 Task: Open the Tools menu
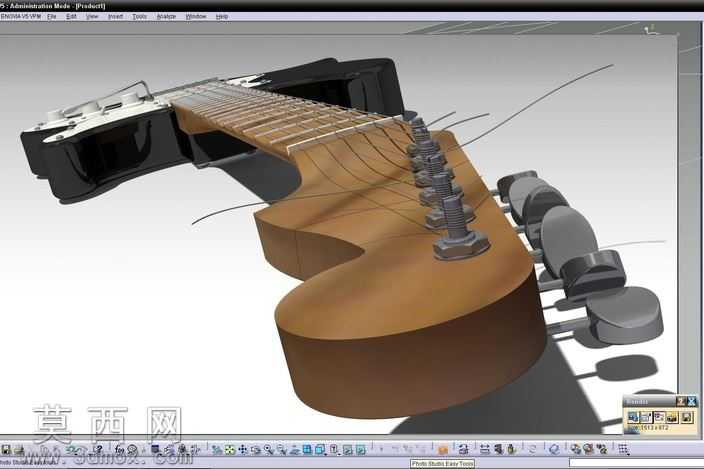point(140,16)
